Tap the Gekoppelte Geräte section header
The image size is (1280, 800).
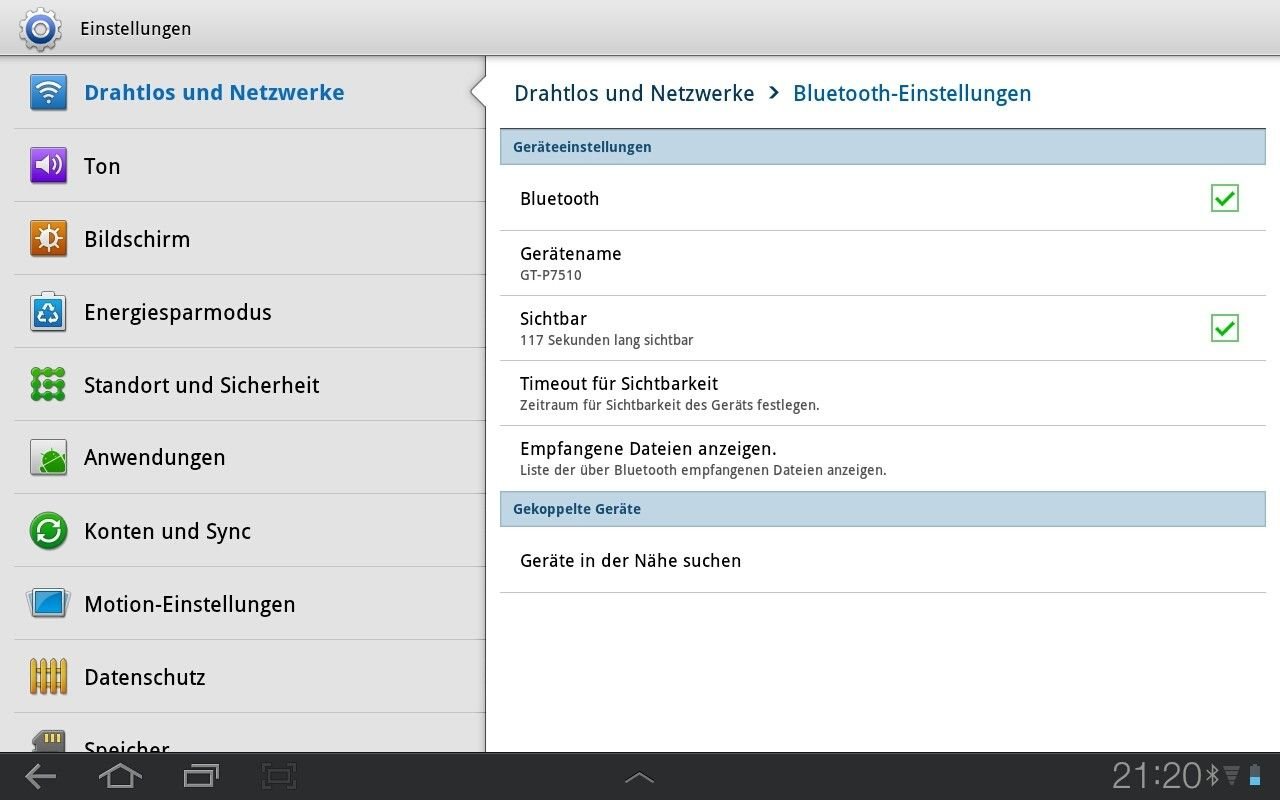click(x=883, y=509)
